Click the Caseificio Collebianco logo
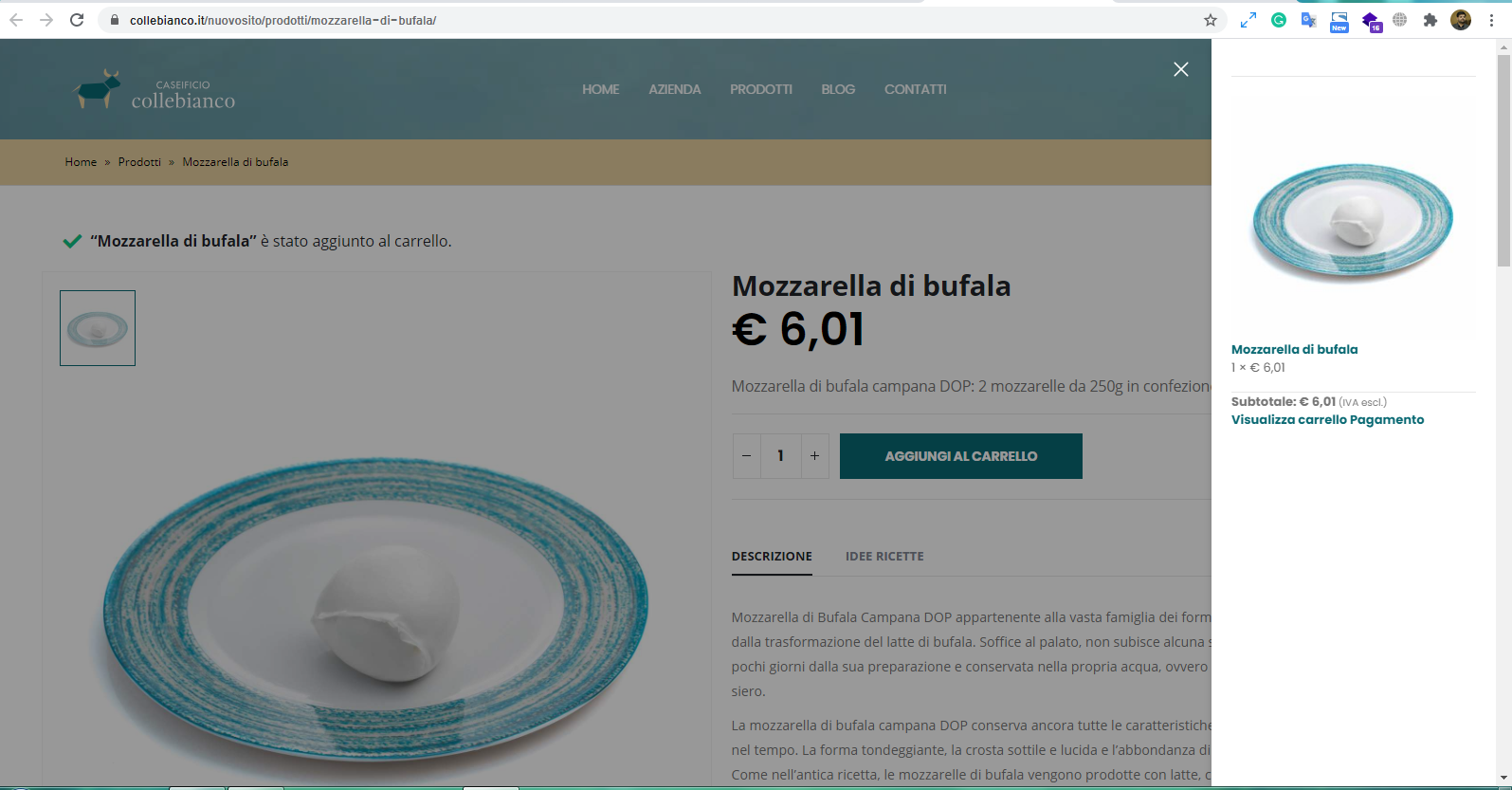Screen dimensions: 1512x790 (155, 90)
